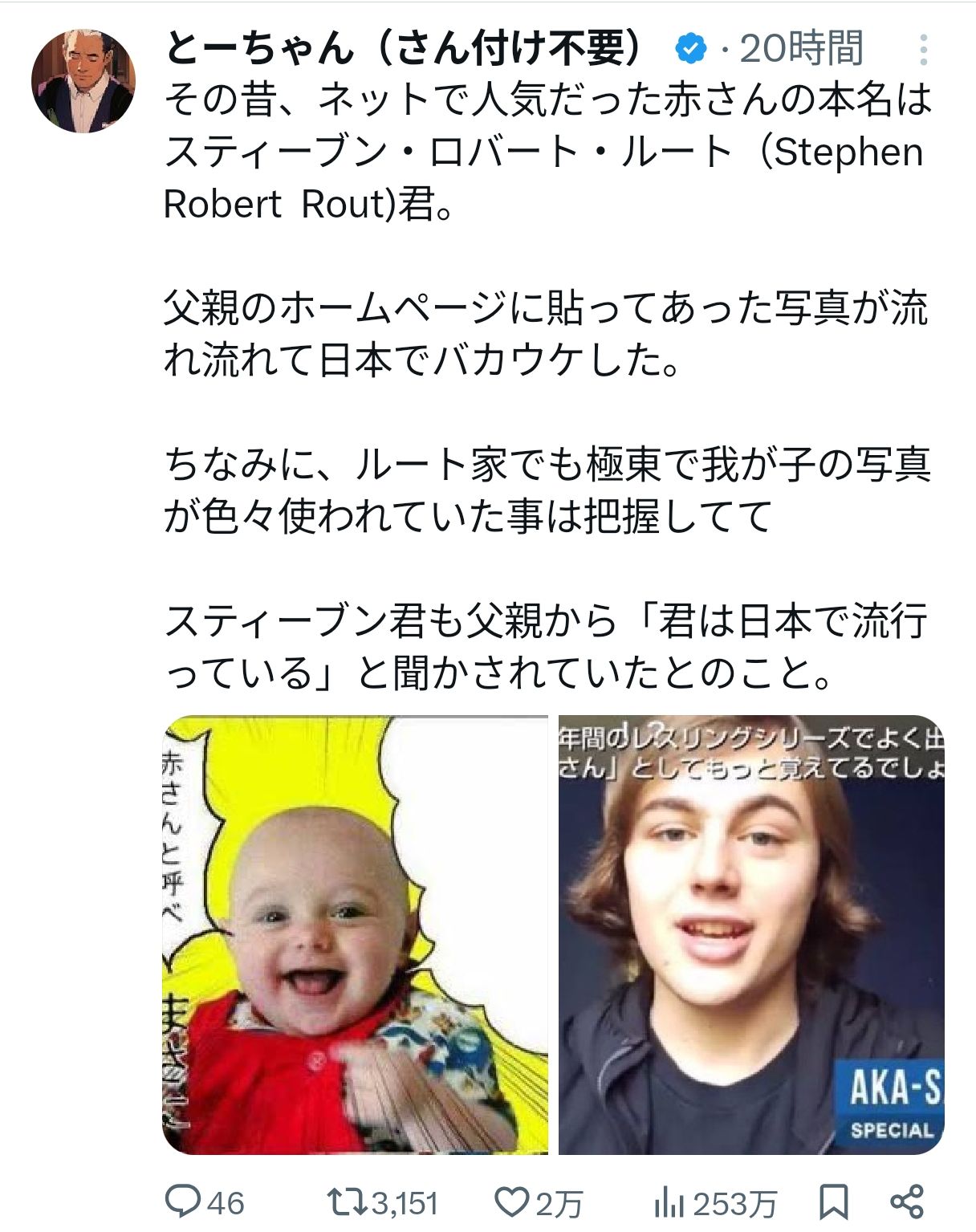Open the reply comment icon
This screenshot has height=1232, width=976.
coord(184,1202)
